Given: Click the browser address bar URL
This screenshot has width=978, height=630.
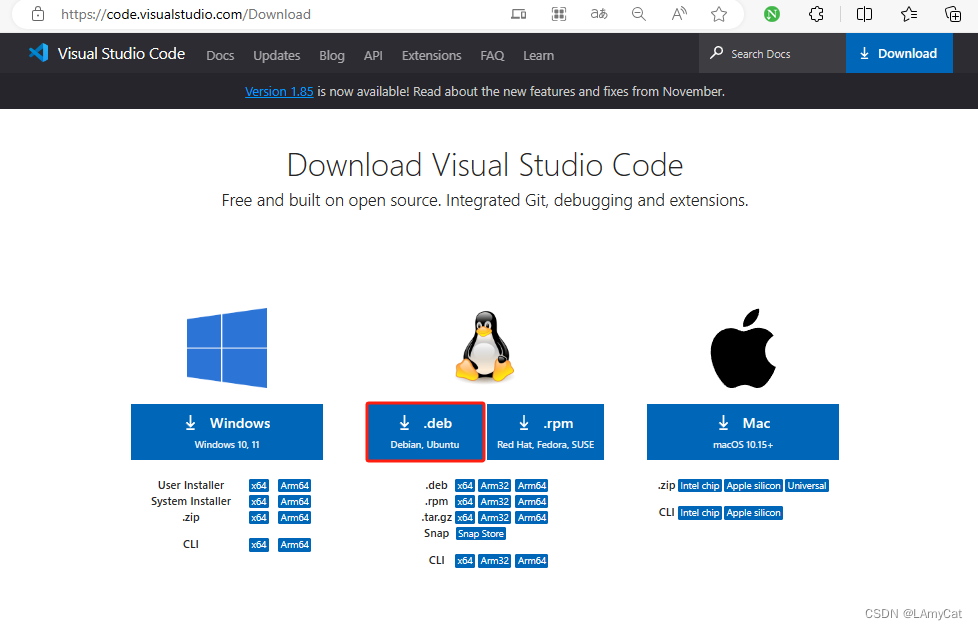Looking at the screenshot, I should (x=186, y=14).
